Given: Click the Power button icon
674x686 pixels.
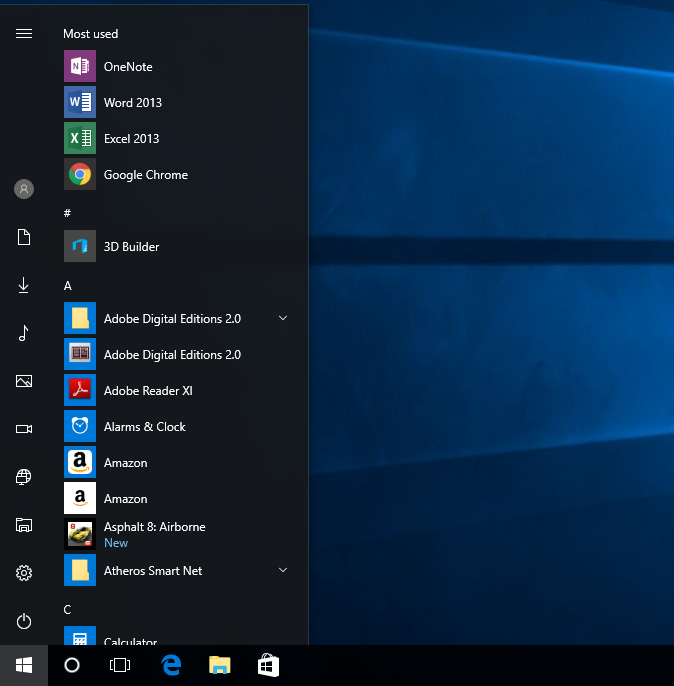Looking at the screenshot, I should [x=24, y=621].
